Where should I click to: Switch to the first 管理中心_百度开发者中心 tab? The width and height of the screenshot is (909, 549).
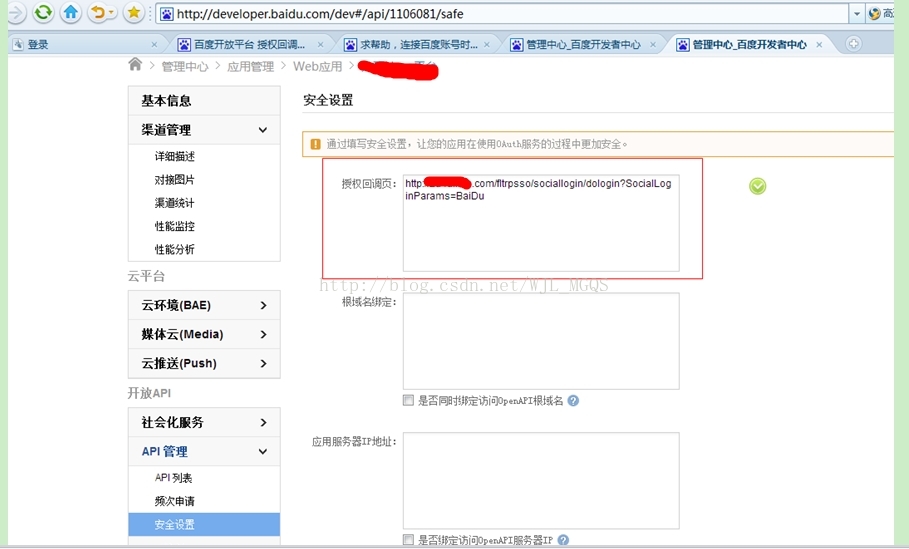pos(583,44)
